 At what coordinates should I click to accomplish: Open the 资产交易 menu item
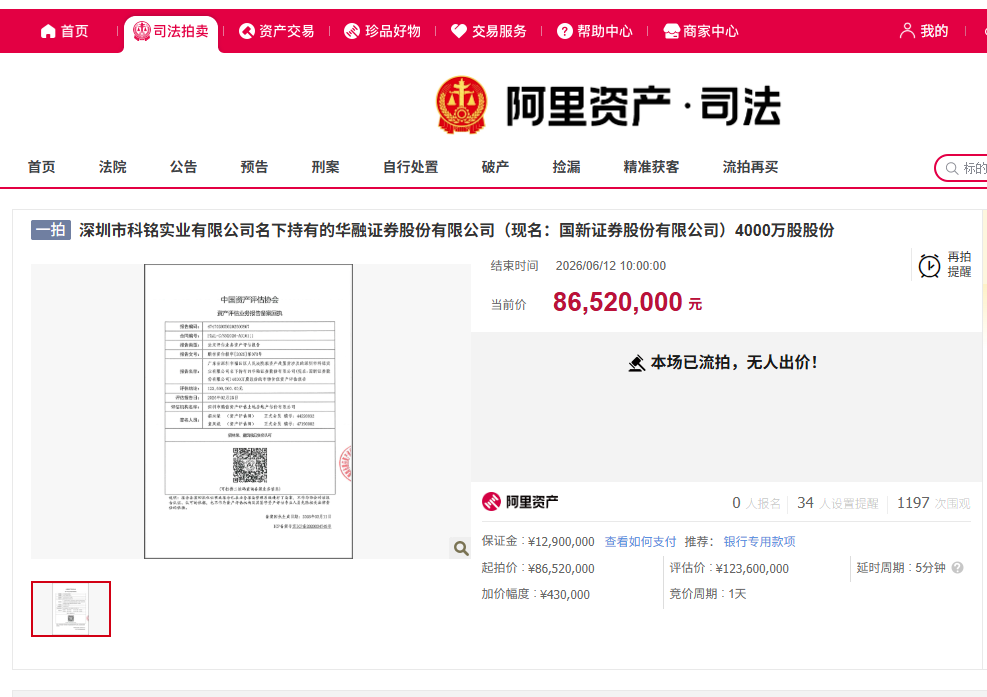point(276,31)
